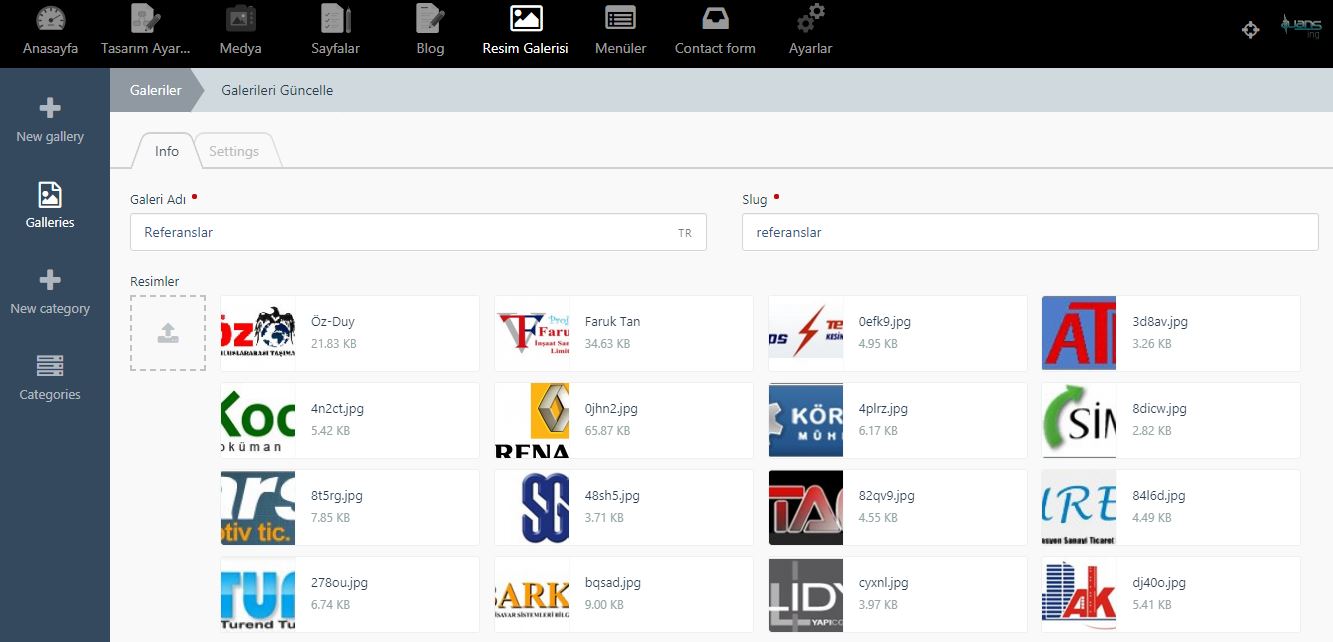Screen dimensions: 1333x642
Task: Open the Medya camera icon
Action: pos(240,19)
